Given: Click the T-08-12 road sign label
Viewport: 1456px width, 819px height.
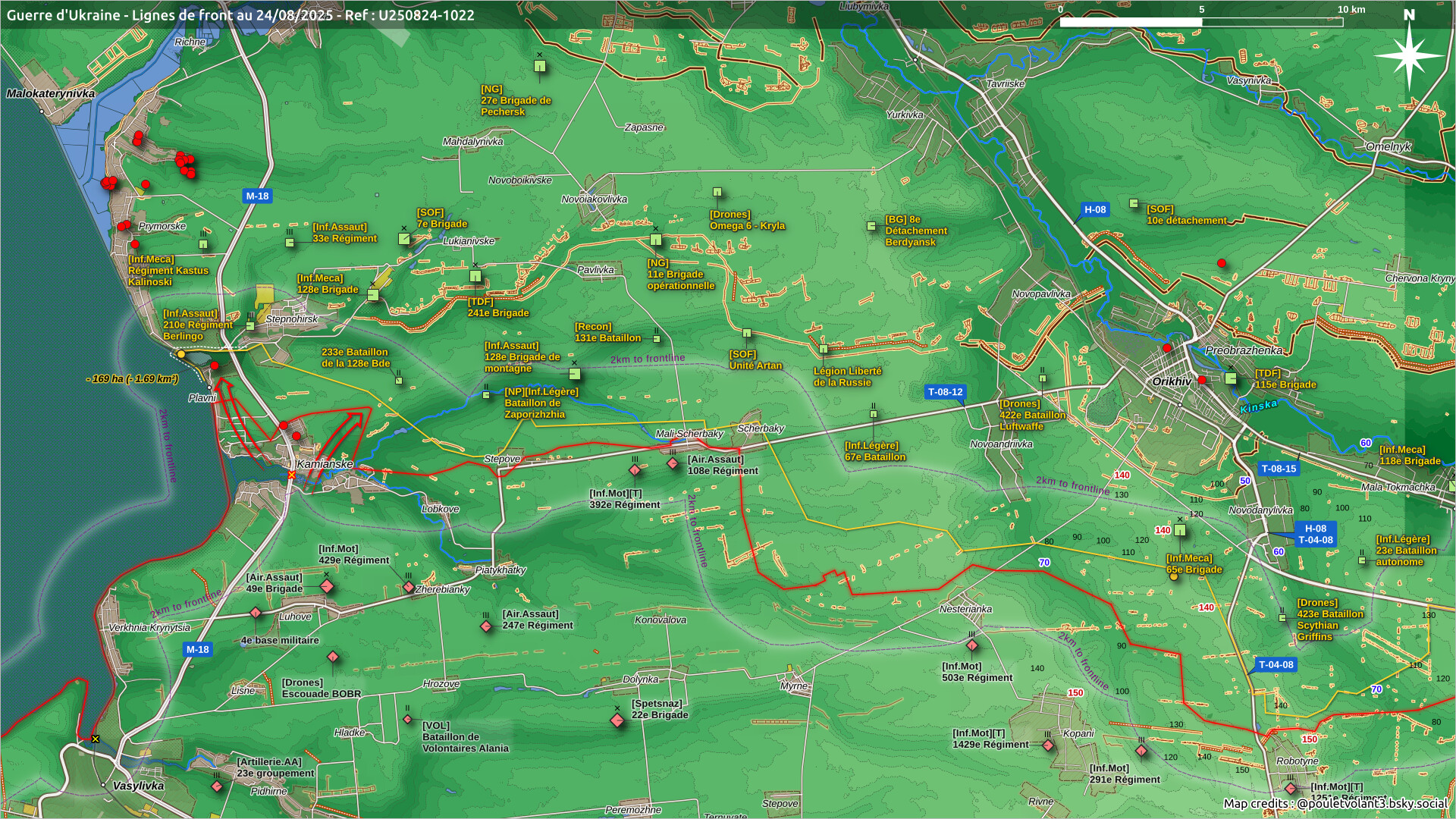Looking at the screenshot, I should 945,392.
